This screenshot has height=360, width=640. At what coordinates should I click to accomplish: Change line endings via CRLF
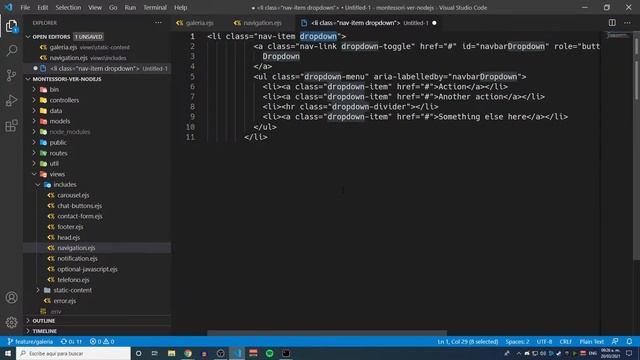point(565,342)
